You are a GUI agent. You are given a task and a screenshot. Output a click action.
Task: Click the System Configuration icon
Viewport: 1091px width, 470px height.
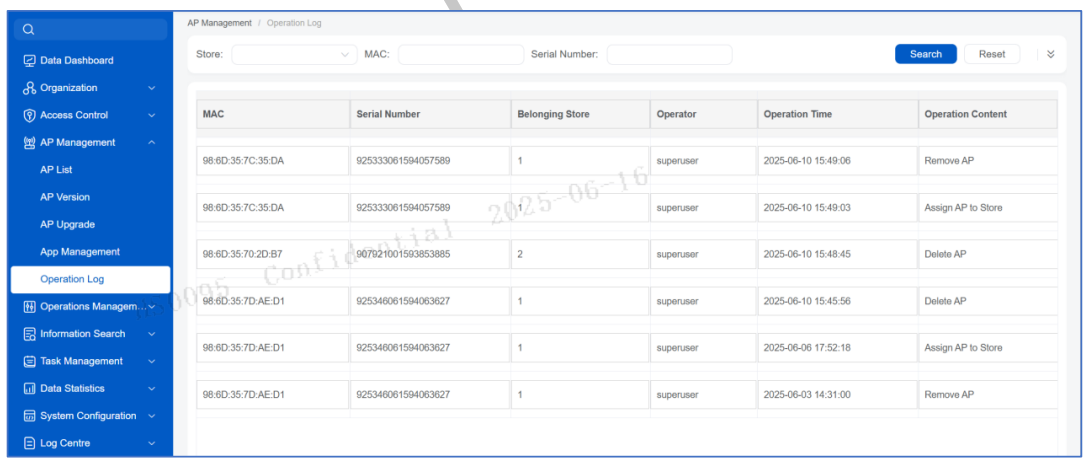point(29,416)
